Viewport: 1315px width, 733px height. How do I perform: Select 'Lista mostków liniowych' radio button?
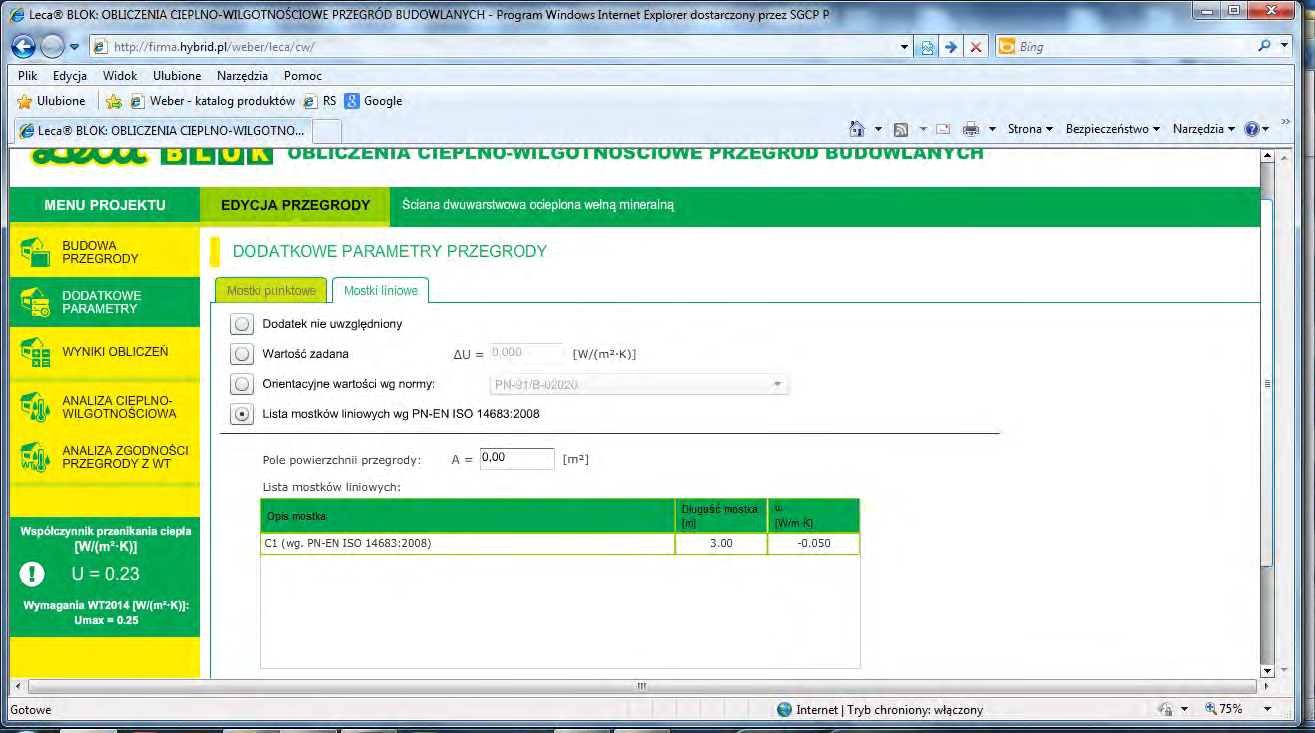tap(241, 413)
